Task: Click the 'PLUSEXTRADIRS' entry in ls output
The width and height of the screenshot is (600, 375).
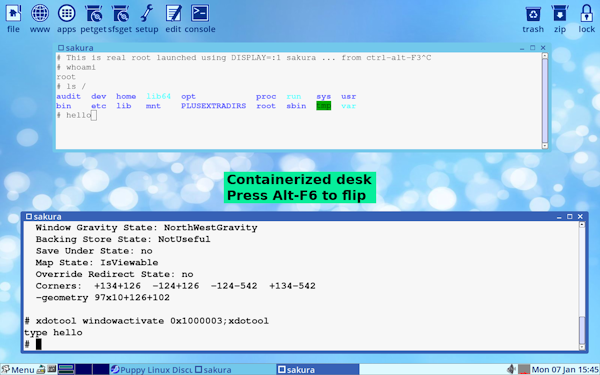Action: coord(214,106)
